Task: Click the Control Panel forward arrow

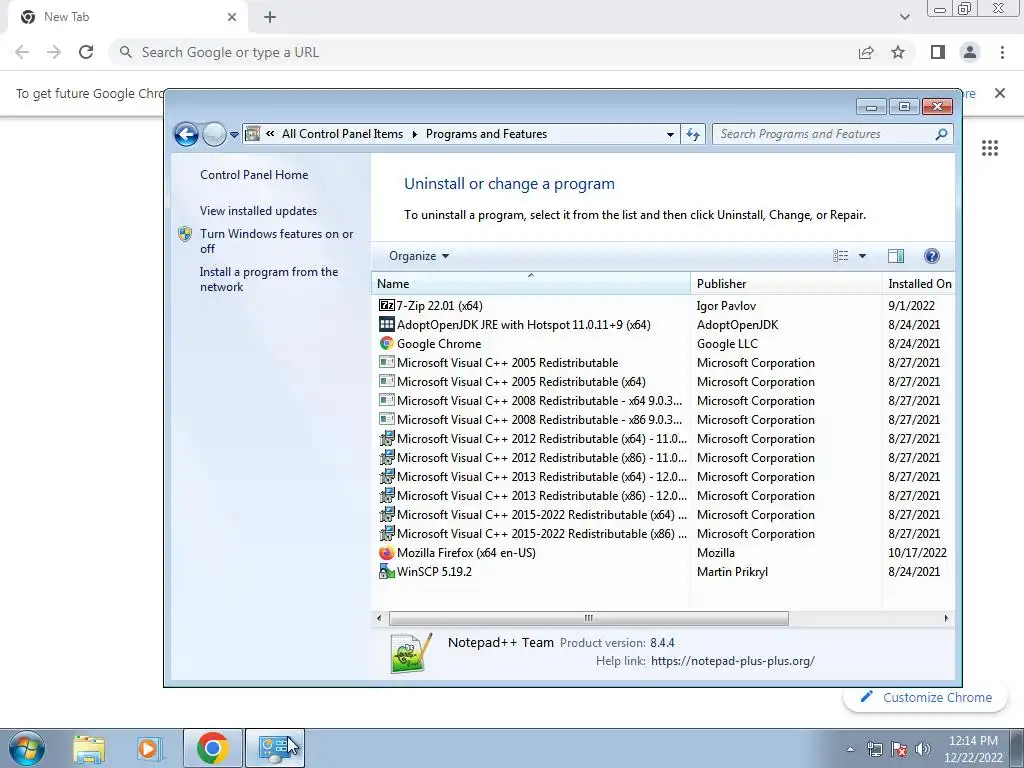Action: coord(214,135)
